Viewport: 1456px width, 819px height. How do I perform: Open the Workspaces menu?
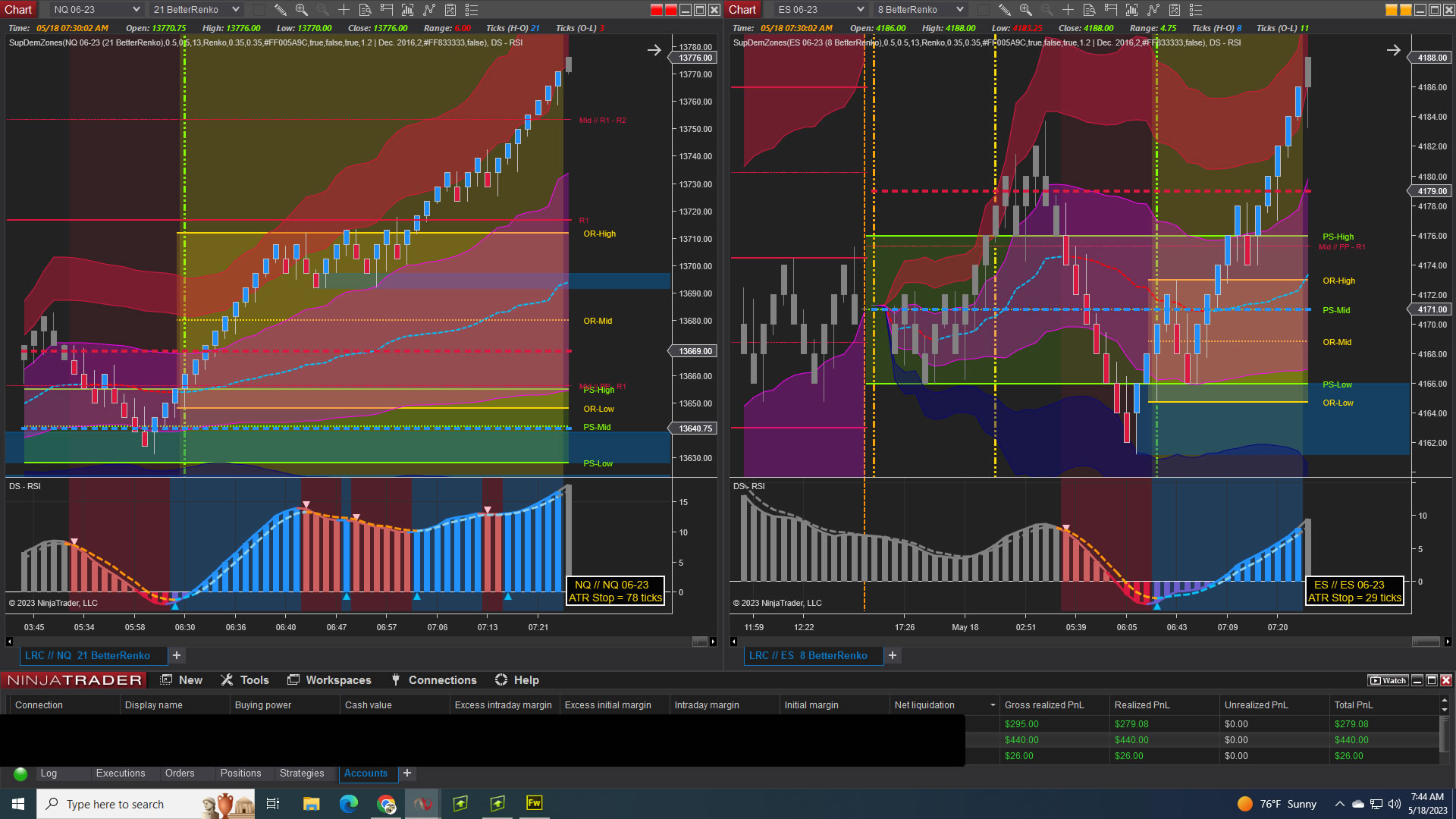(x=329, y=680)
